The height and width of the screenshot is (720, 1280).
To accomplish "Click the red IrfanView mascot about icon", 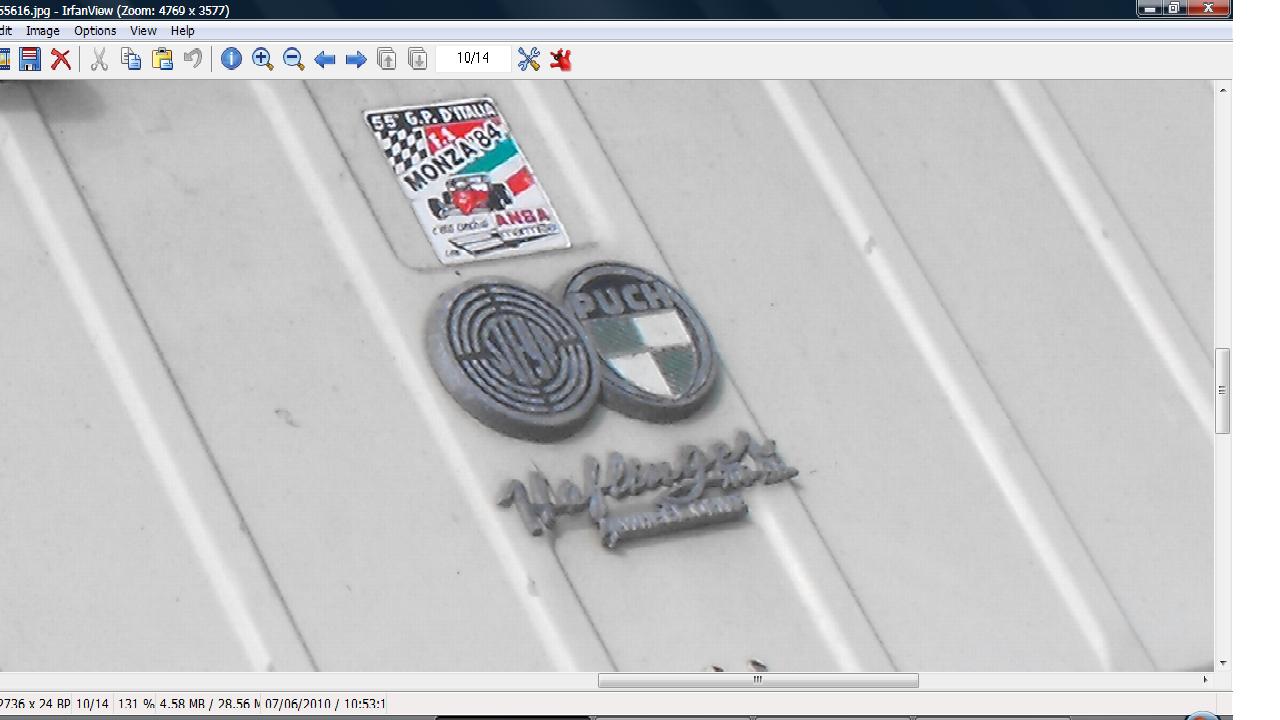I will (560, 59).
